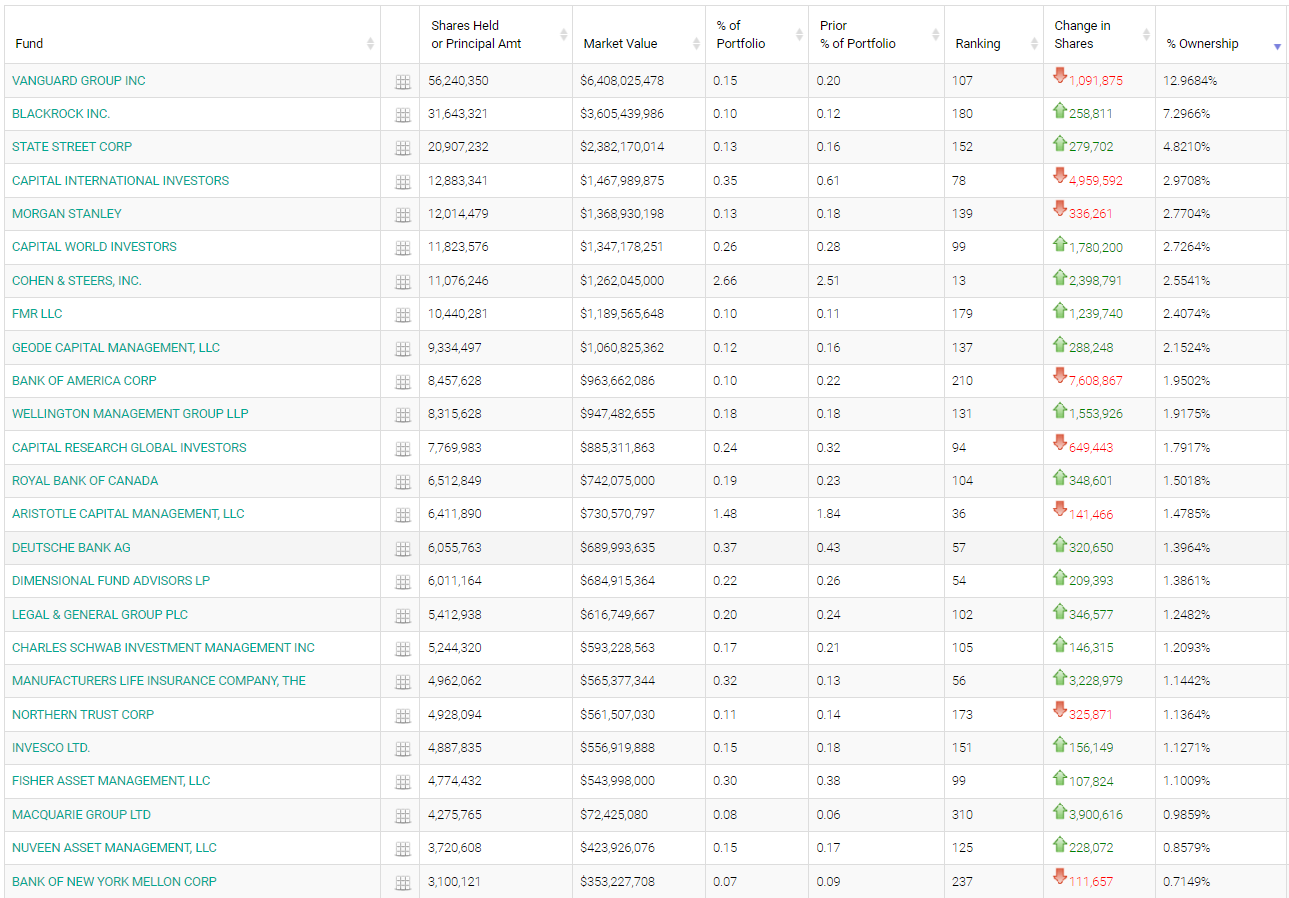Viewport: 1289px width, 898px height.
Task: Open FMR LLC fund link
Action: [x=37, y=314]
